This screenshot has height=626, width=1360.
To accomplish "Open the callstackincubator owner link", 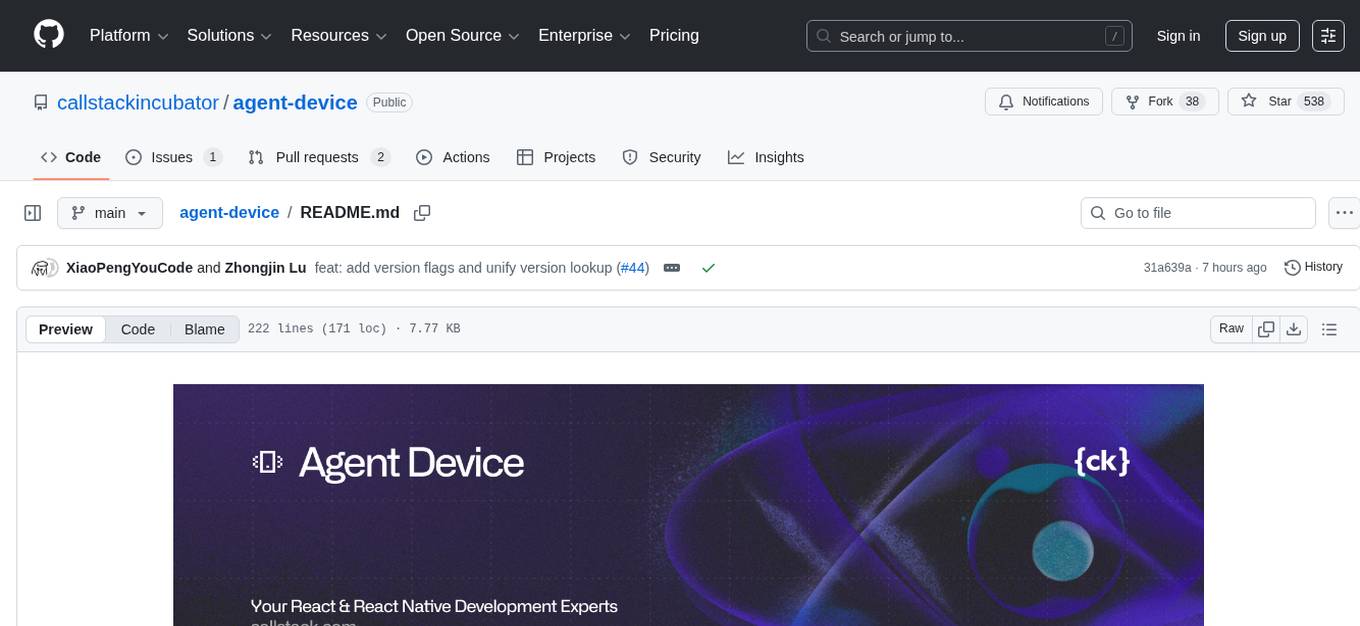I will pos(138,102).
